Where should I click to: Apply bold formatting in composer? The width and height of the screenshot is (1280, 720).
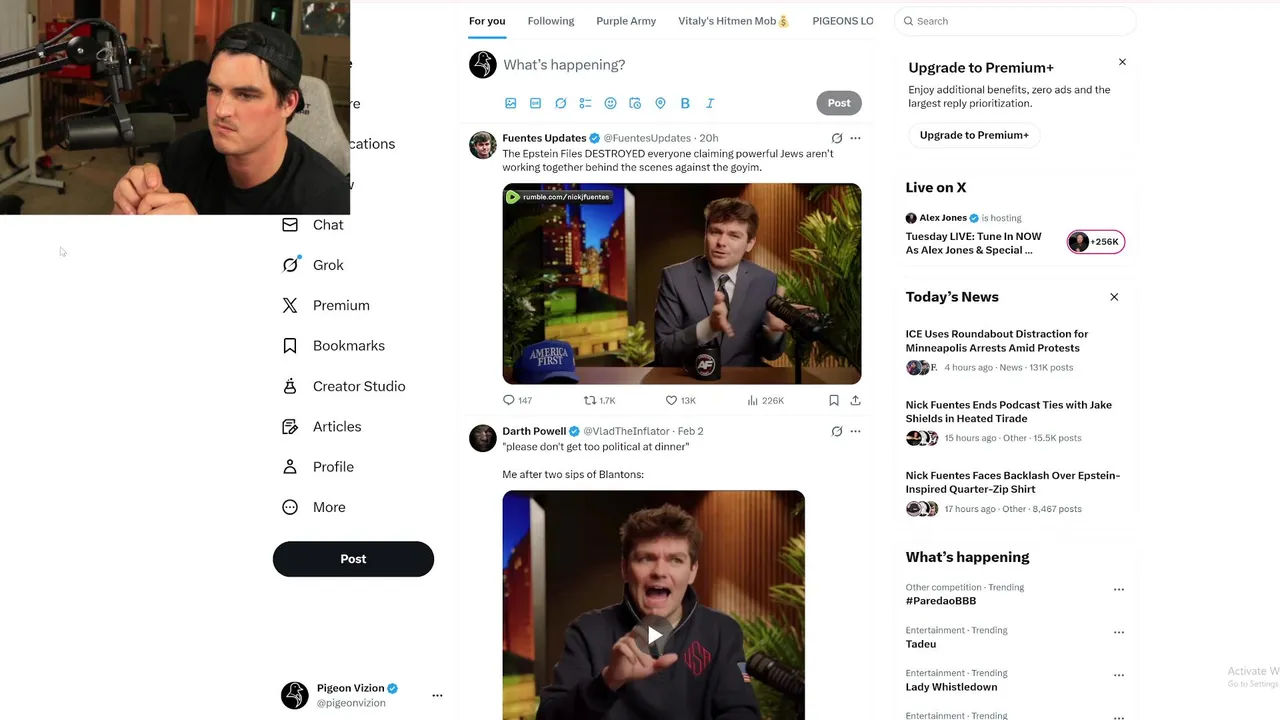pyautogui.click(x=685, y=103)
